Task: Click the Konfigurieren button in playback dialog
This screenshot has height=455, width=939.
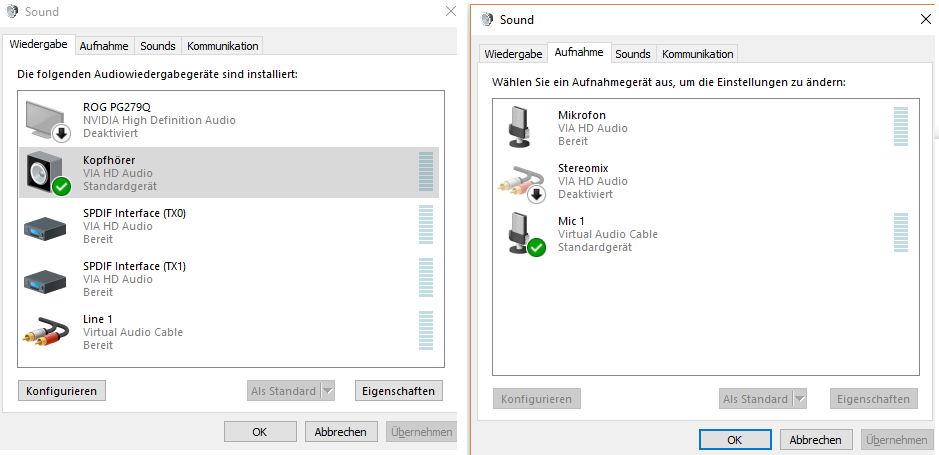Action: point(62,391)
